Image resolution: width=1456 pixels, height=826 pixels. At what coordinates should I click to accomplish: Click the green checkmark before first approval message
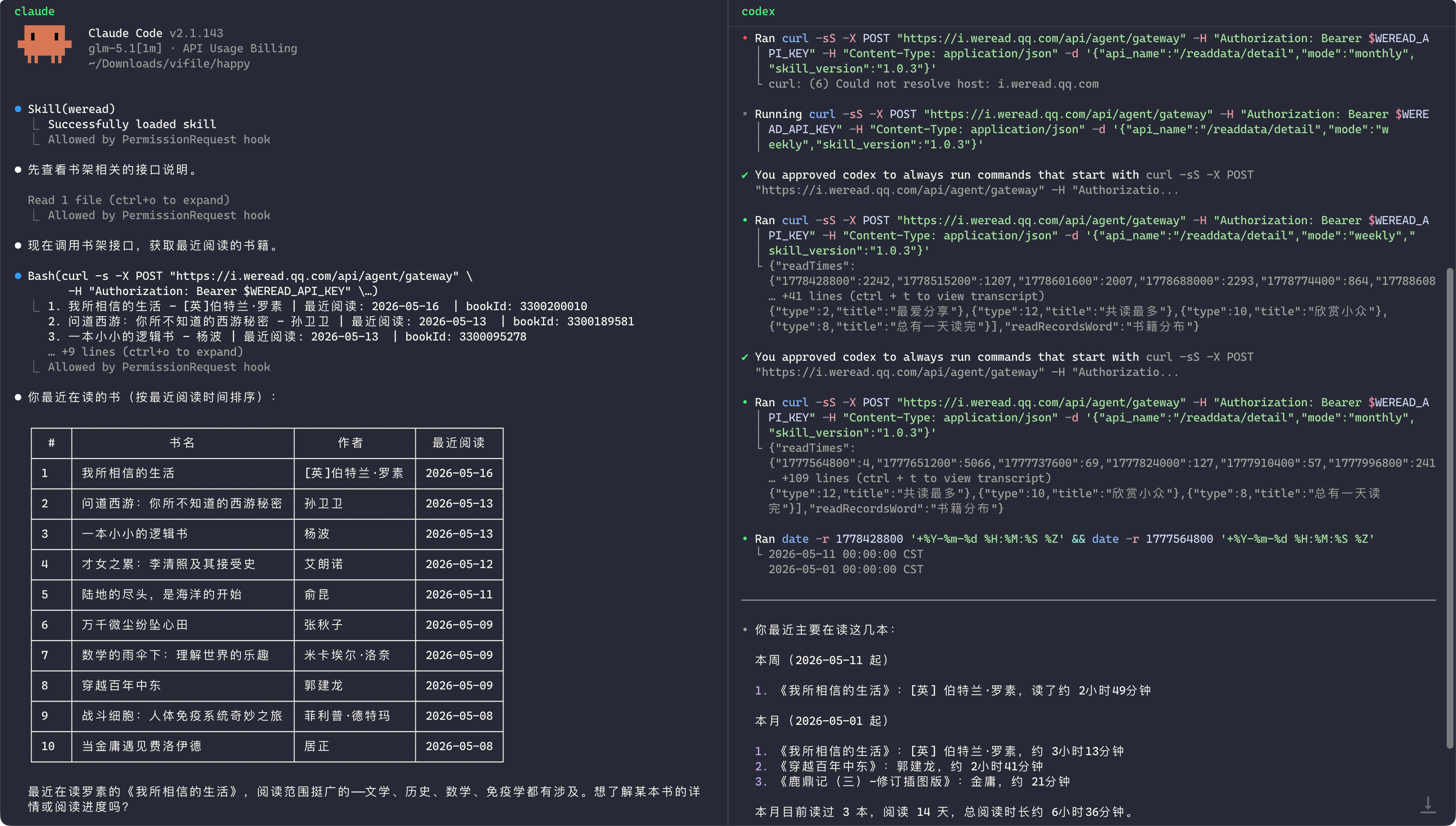pos(745,175)
